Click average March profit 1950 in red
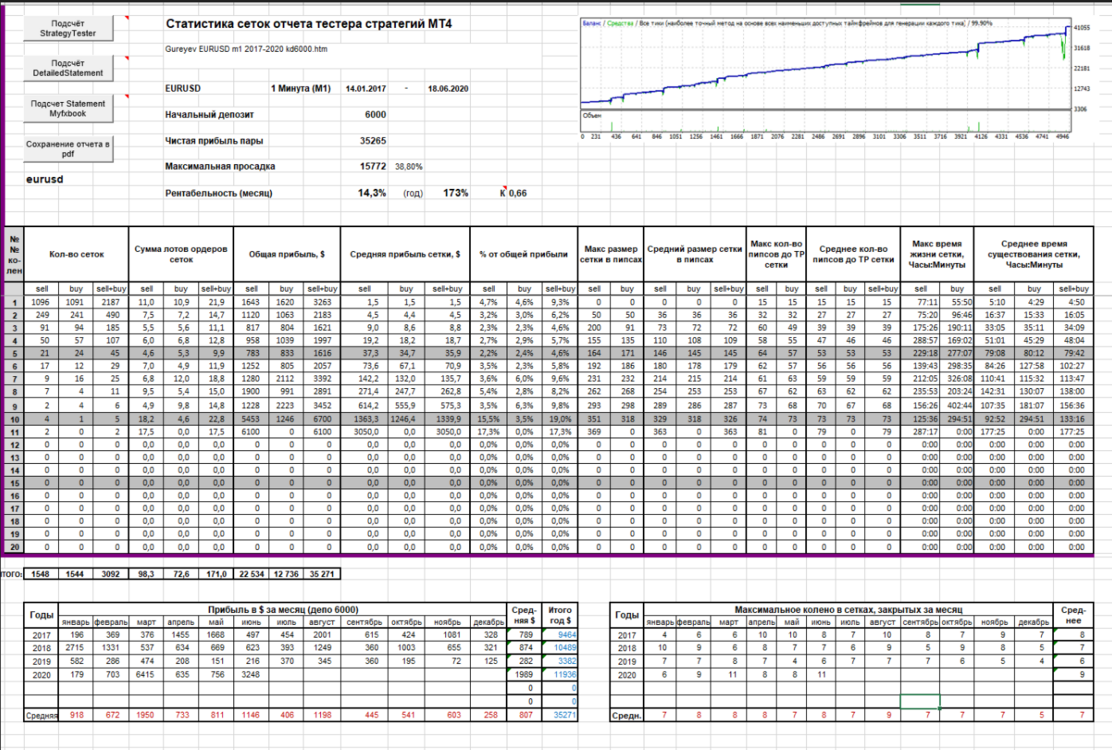The width and height of the screenshot is (1112, 750). [x=145, y=715]
